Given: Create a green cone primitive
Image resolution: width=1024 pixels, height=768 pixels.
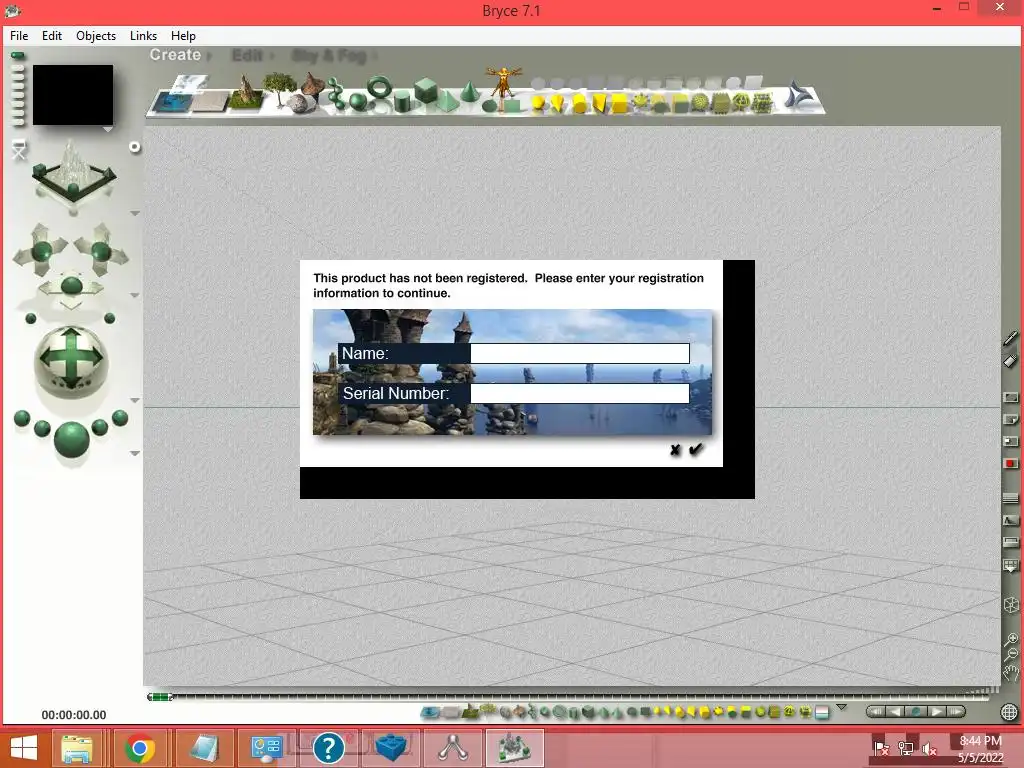Looking at the screenshot, I should (x=469, y=91).
